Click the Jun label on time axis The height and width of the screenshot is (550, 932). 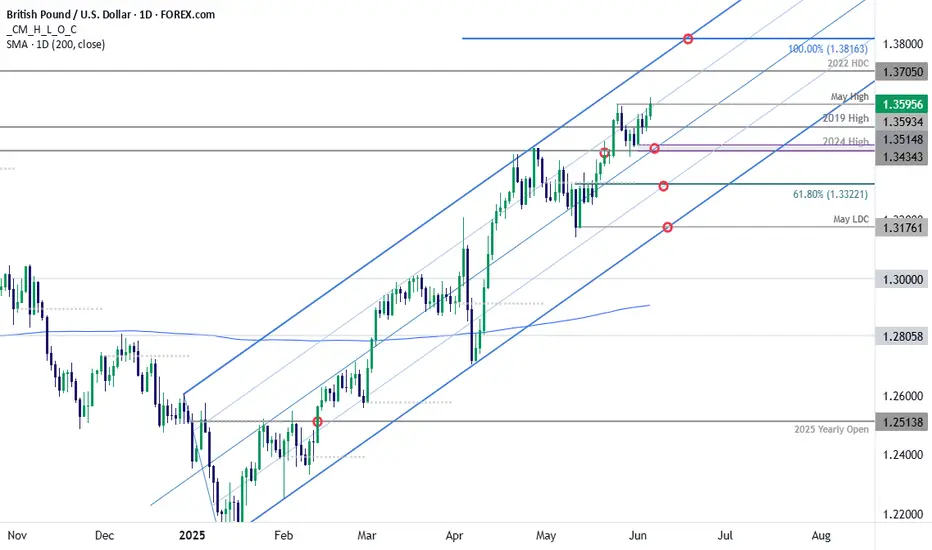[637, 535]
